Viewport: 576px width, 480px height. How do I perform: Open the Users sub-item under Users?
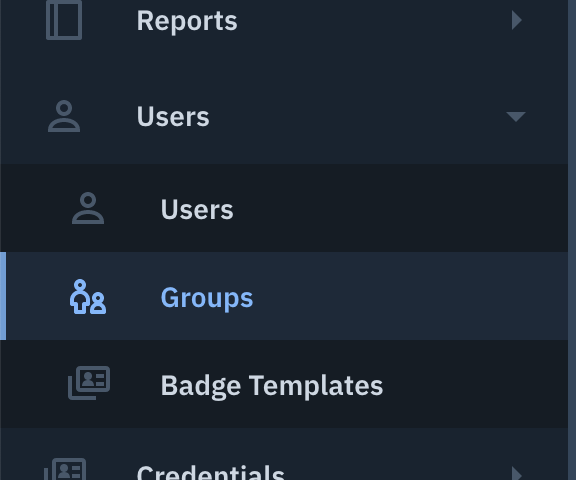coord(197,209)
